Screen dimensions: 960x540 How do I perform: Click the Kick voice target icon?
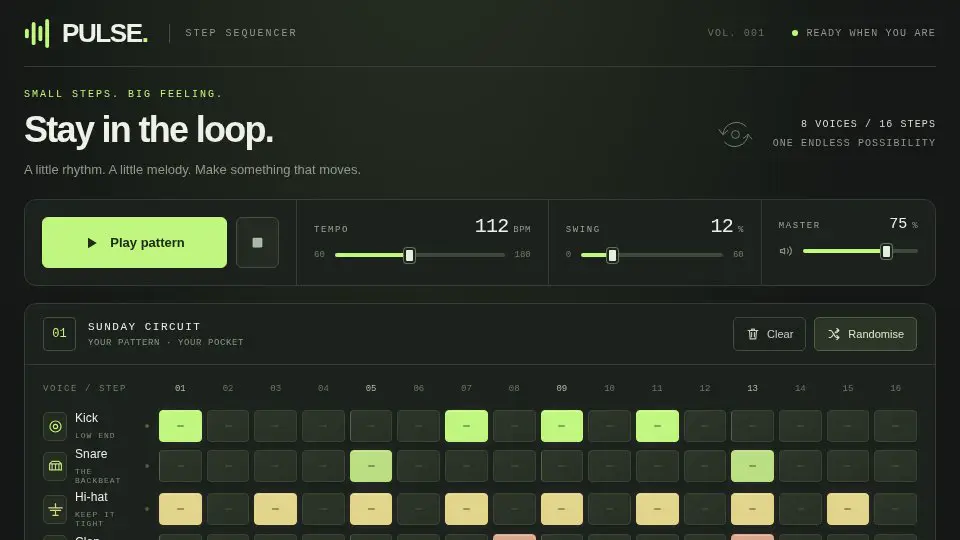click(55, 426)
